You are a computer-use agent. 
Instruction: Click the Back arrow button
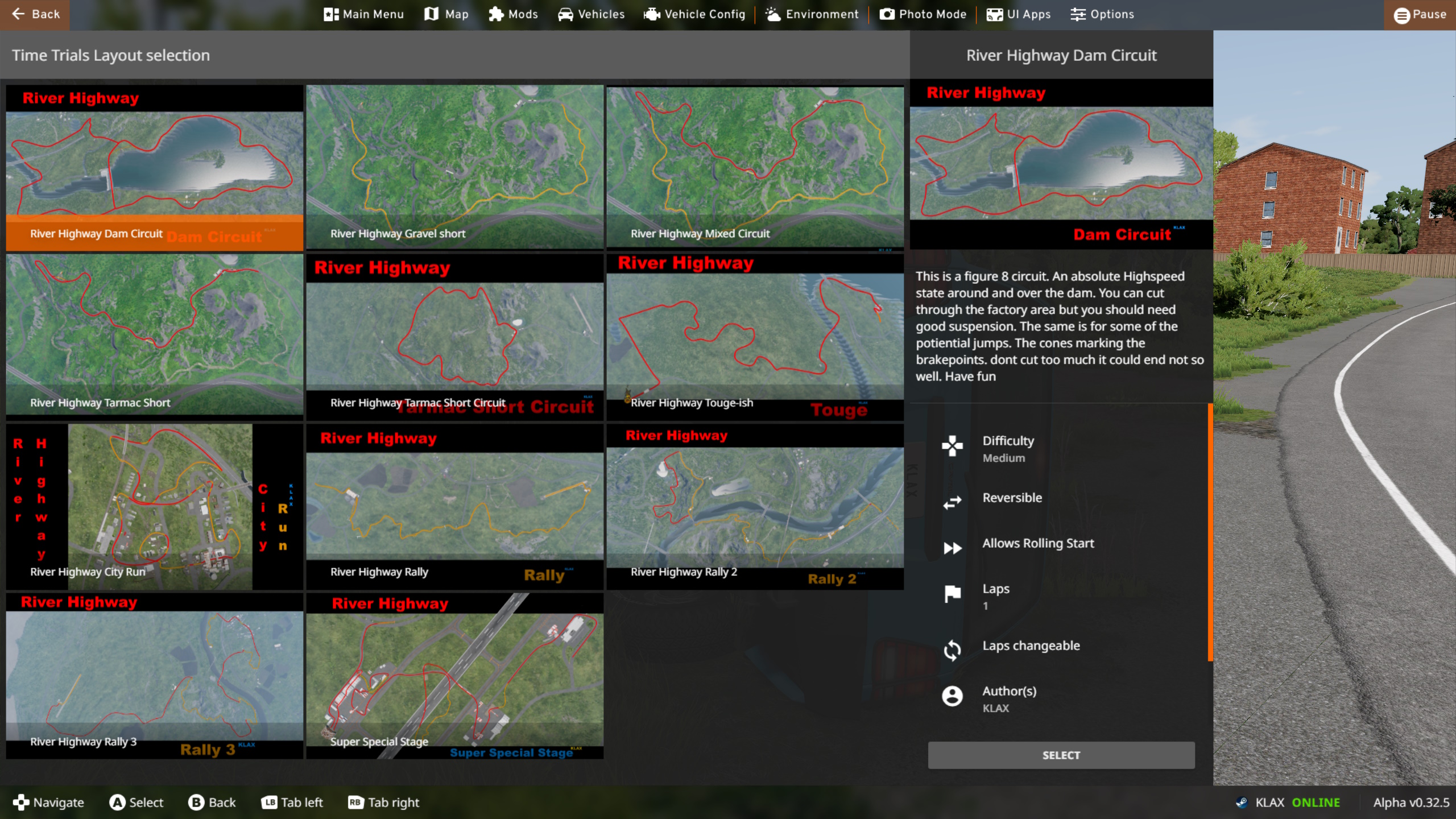pos(35,14)
